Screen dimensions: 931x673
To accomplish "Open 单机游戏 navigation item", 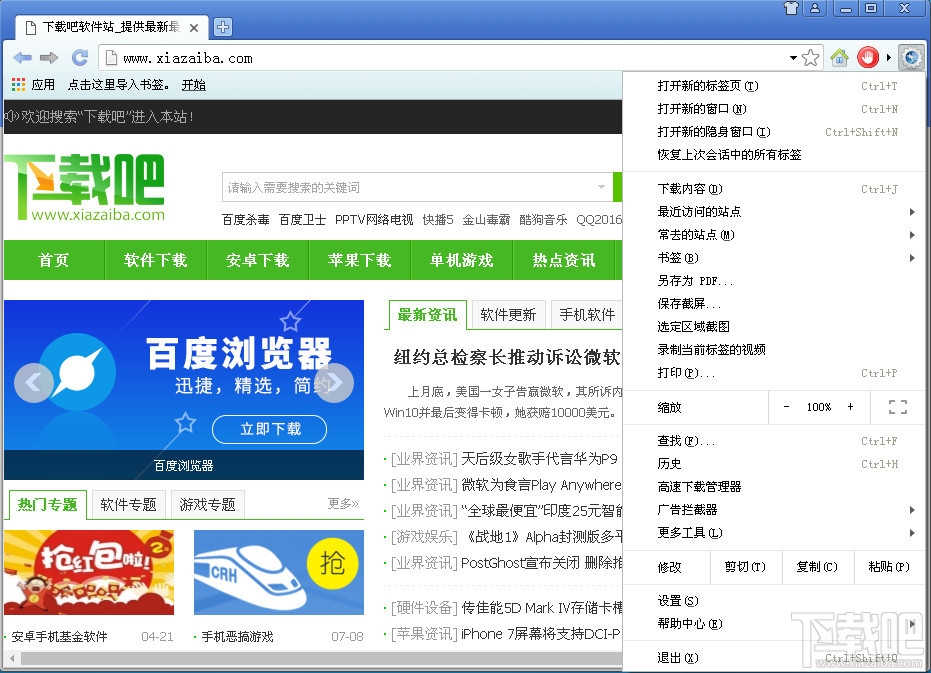I will [462, 260].
